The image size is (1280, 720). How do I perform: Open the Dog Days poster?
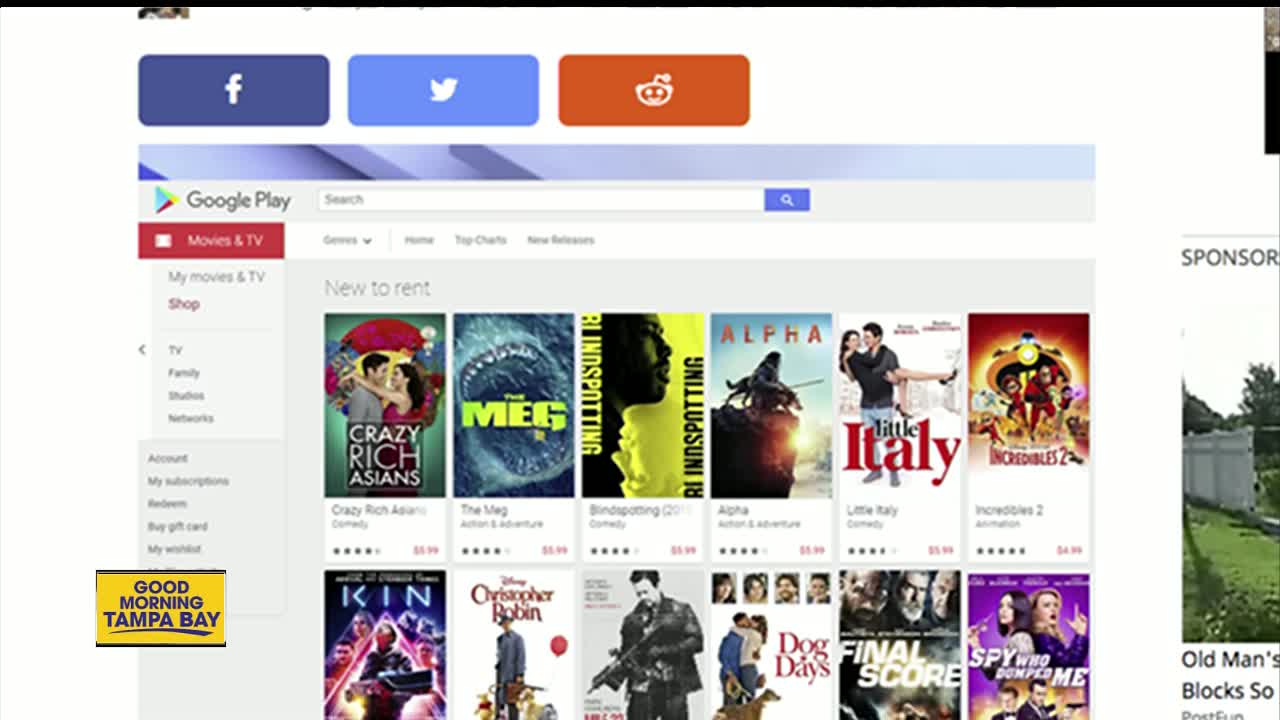point(771,645)
